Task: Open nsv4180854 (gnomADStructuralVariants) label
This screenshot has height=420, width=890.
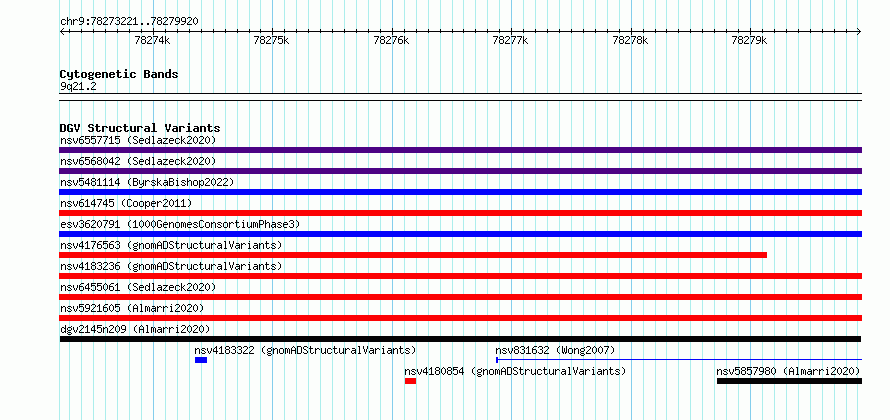Action: [515, 371]
